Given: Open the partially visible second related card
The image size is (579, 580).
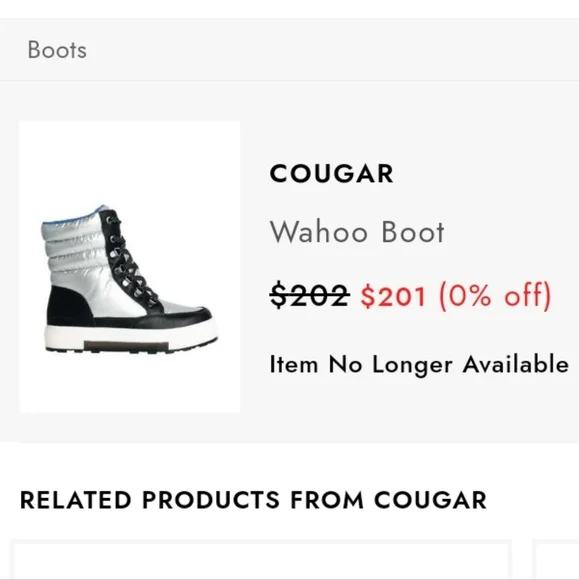Looking at the screenshot, I should click(x=556, y=560).
